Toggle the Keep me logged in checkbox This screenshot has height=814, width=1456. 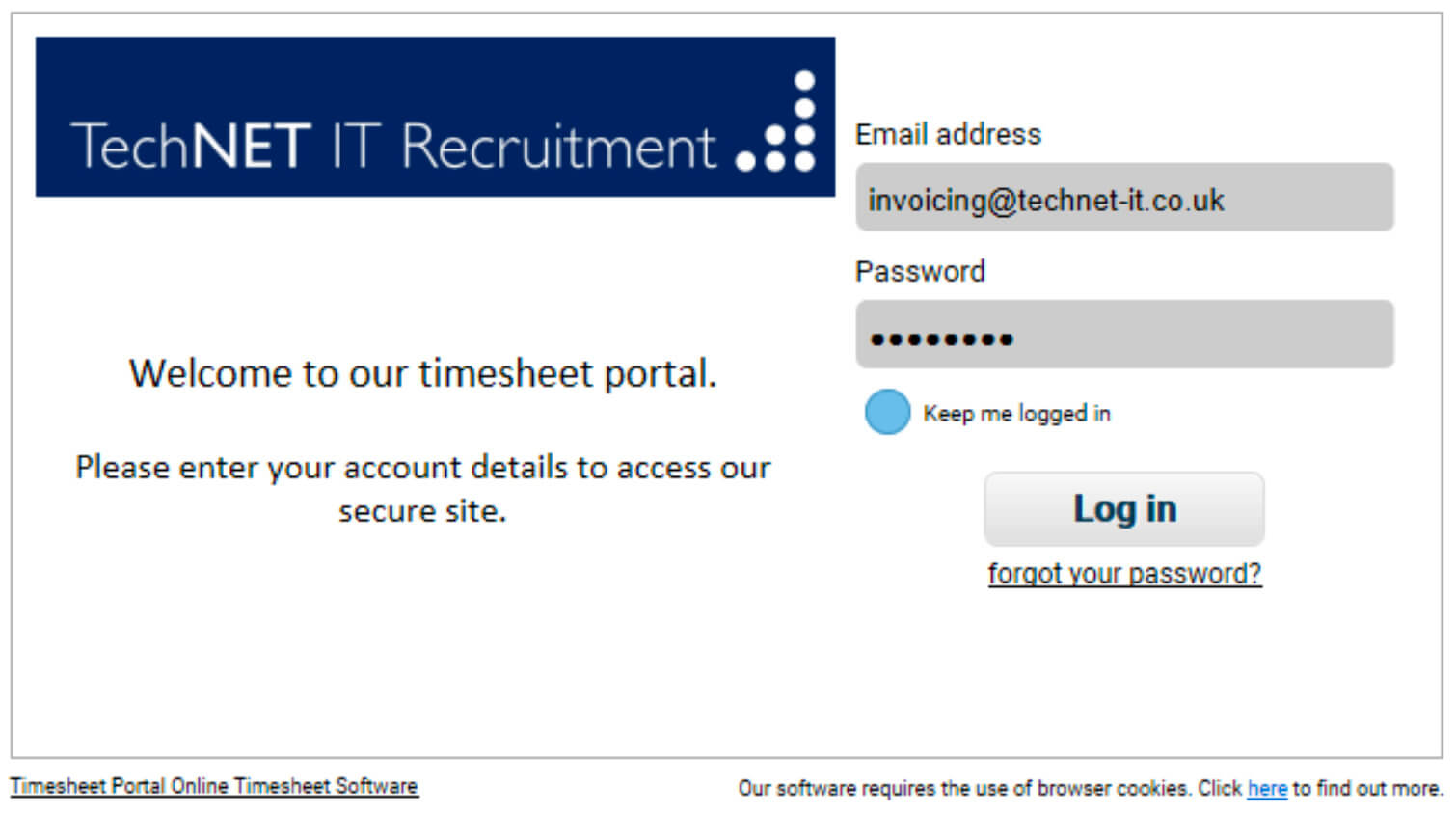coord(887,412)
